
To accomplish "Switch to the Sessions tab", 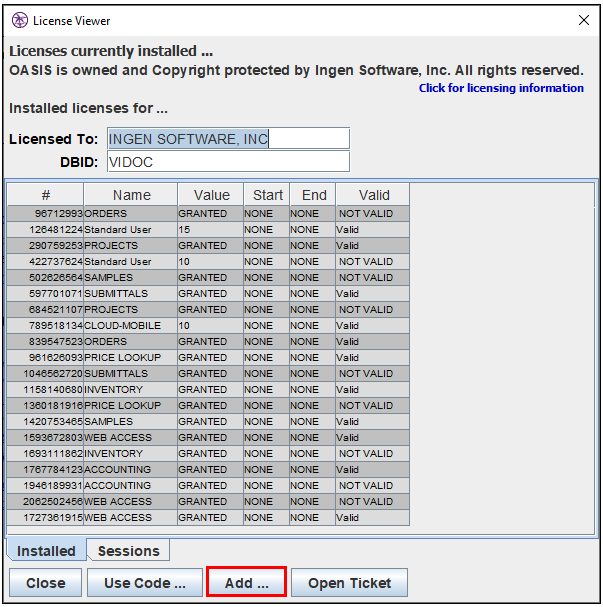I will click(128, 550).
